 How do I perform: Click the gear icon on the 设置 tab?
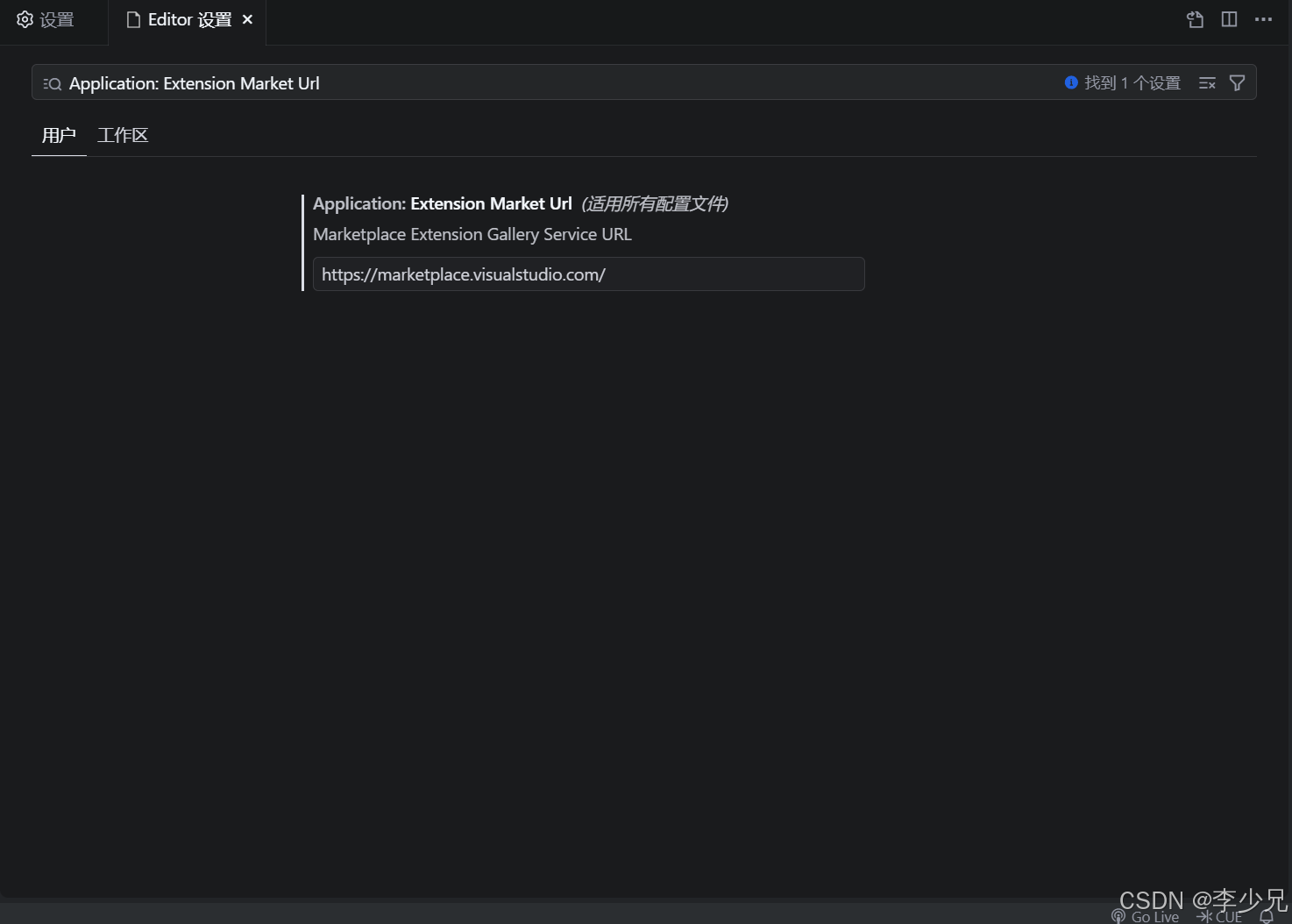coord(25,19)
